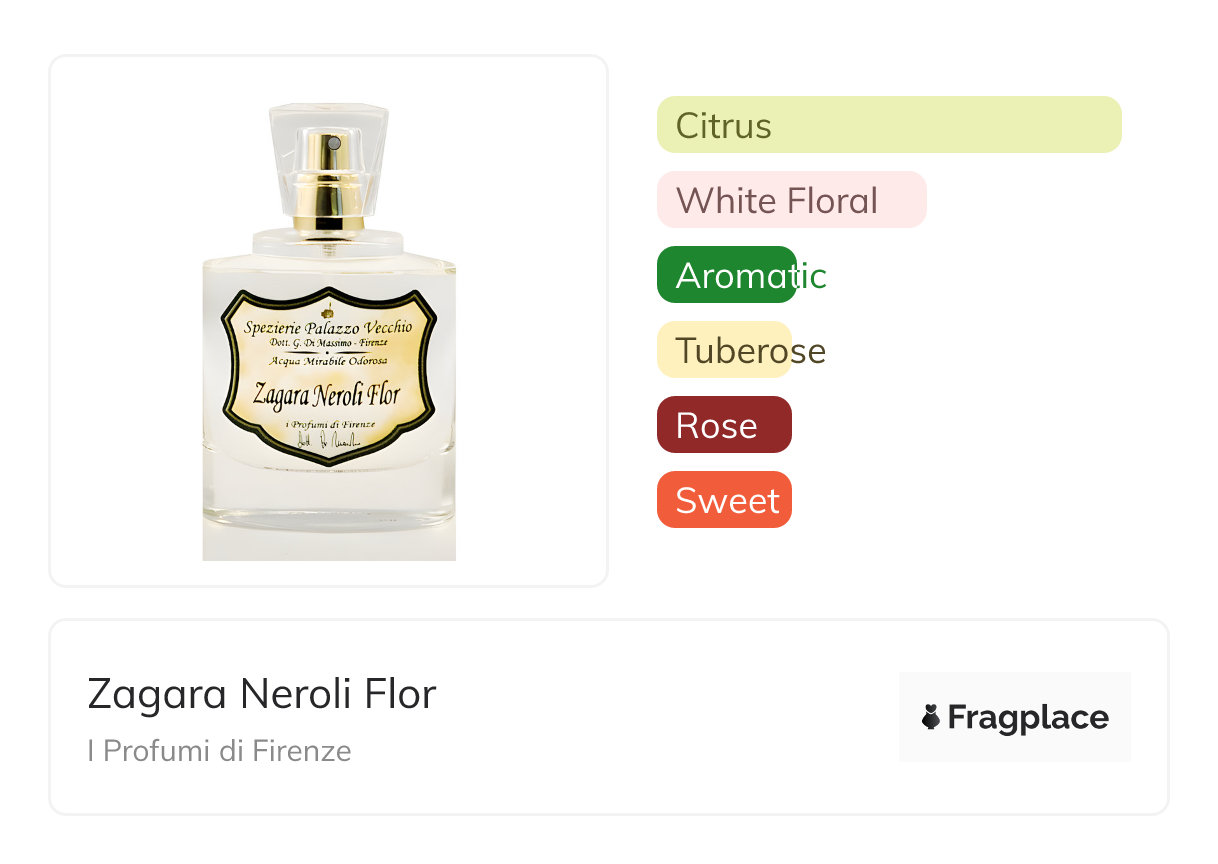Screen dimensions: 1218x864
Task: Click the Dott. G. Di Massimo line on the label
Action: coord(329,344)
